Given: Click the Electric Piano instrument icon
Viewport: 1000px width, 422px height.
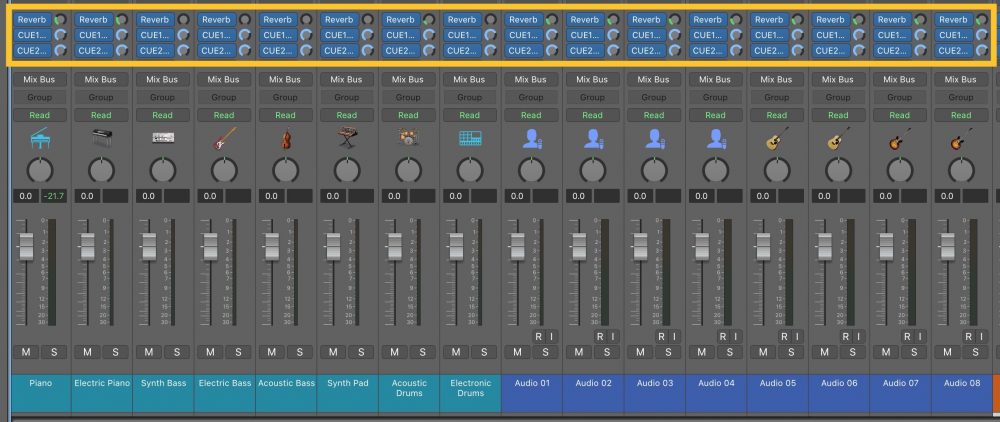Looking at the screenshot, I should [x=101, y=139].
